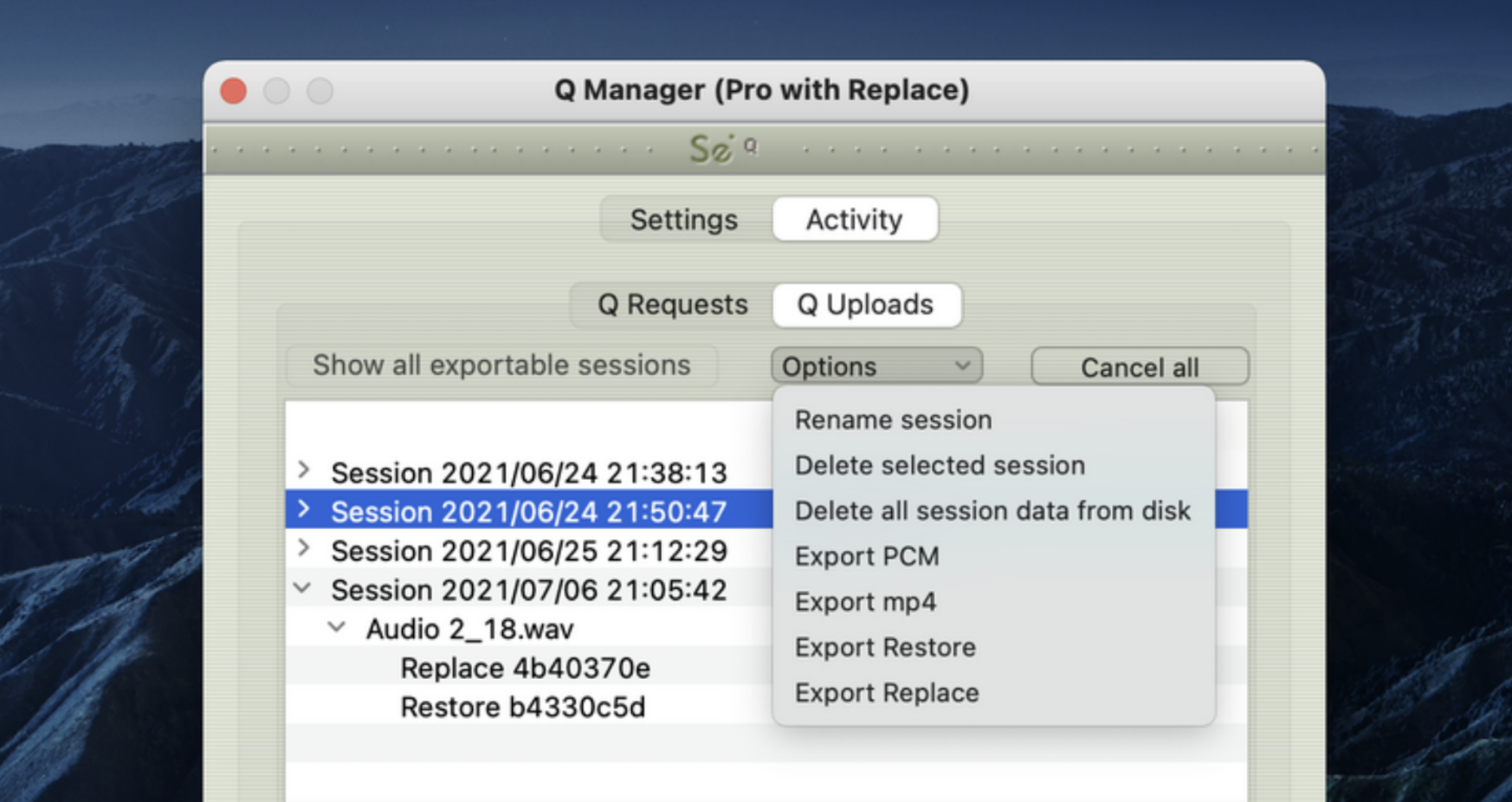Screen dimensions: 1512x802
Task: Select the Q Uploads tab
Action: (x=865, y=305)
